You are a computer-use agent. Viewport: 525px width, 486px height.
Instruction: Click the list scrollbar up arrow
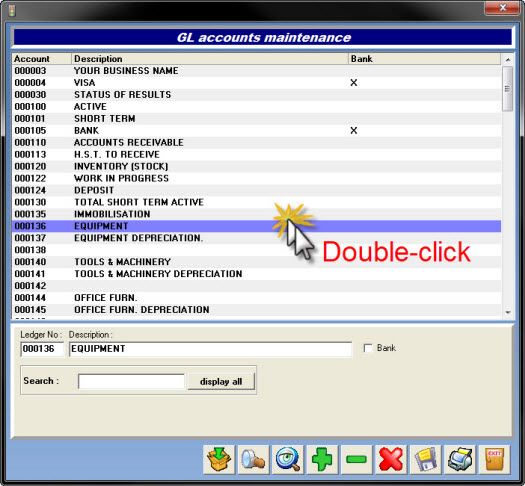[x=508, y=59]
